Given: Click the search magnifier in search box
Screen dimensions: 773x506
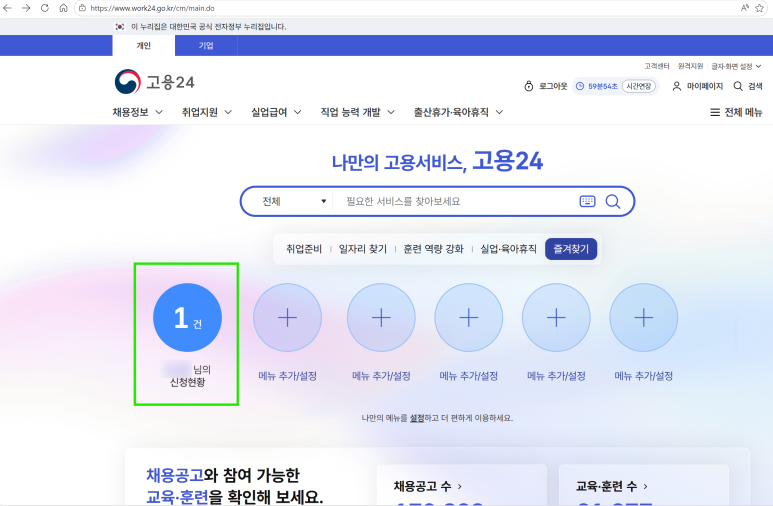Looking at the screenshot, I should [x=613, y=201].
